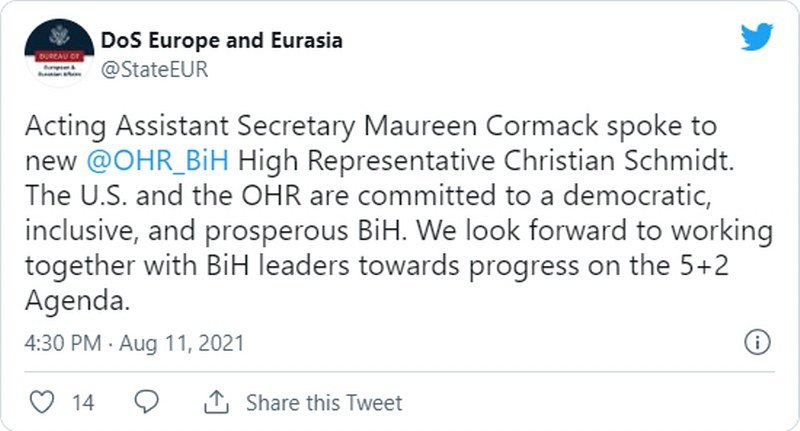
Task: Click the @StateEUR handle
Action: (154, 69)
